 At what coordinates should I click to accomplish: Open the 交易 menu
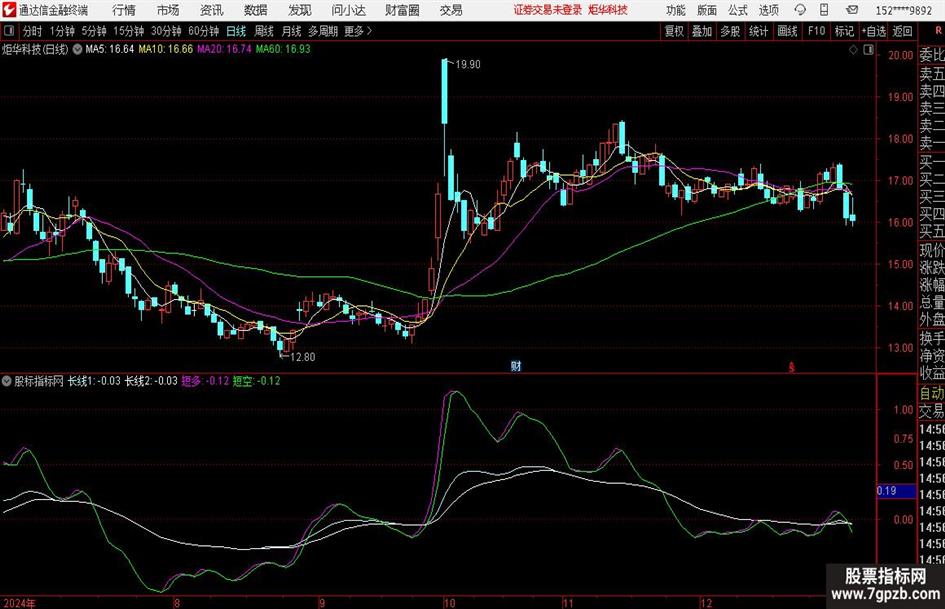tap(451, 10)
